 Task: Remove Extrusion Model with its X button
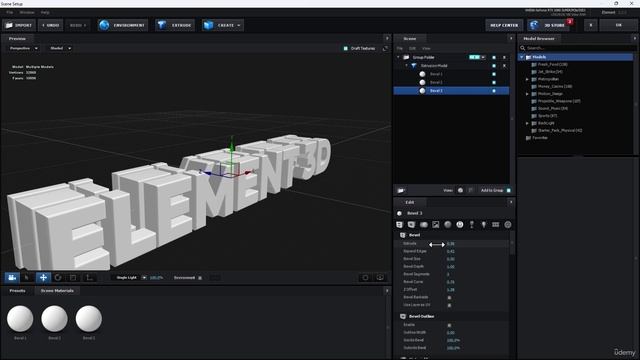504,66
